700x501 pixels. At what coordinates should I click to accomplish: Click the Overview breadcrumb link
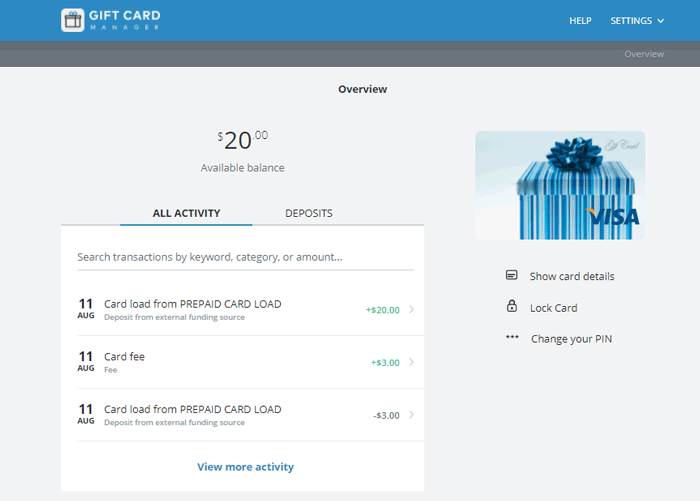point(644,54)
